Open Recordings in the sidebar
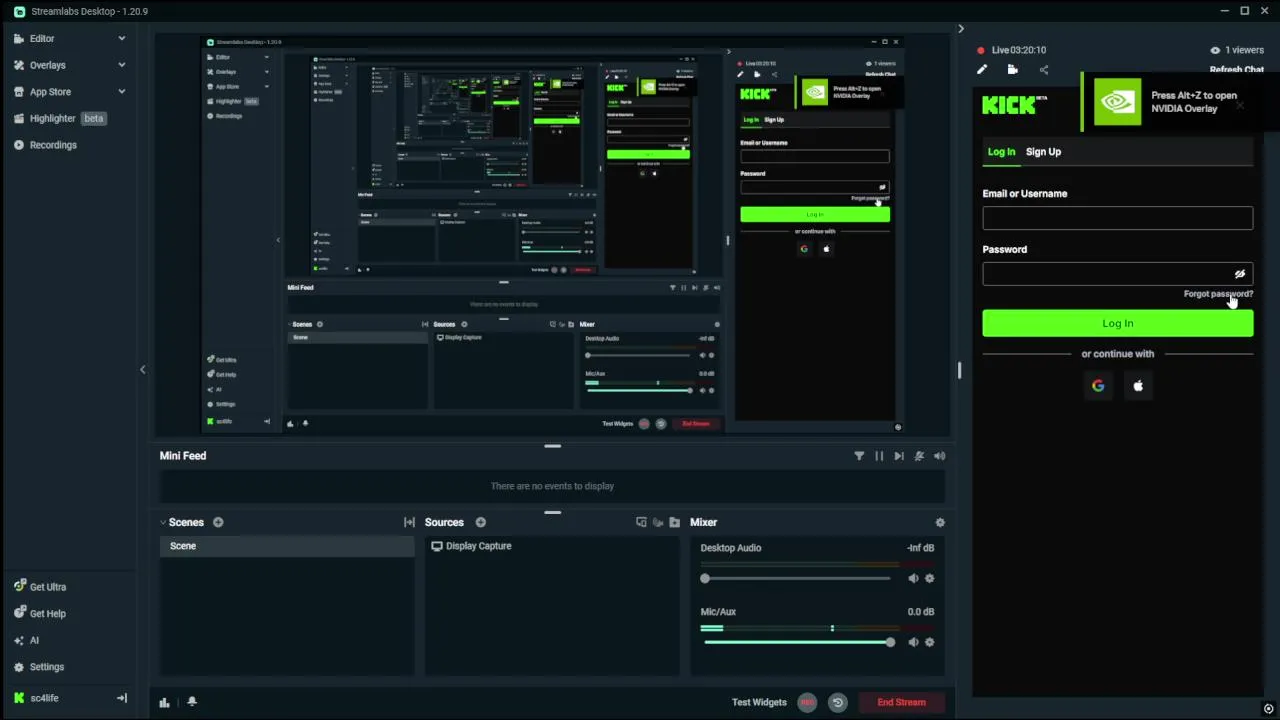This screenshot has height=720, width=1280. (x=53, y=145)
